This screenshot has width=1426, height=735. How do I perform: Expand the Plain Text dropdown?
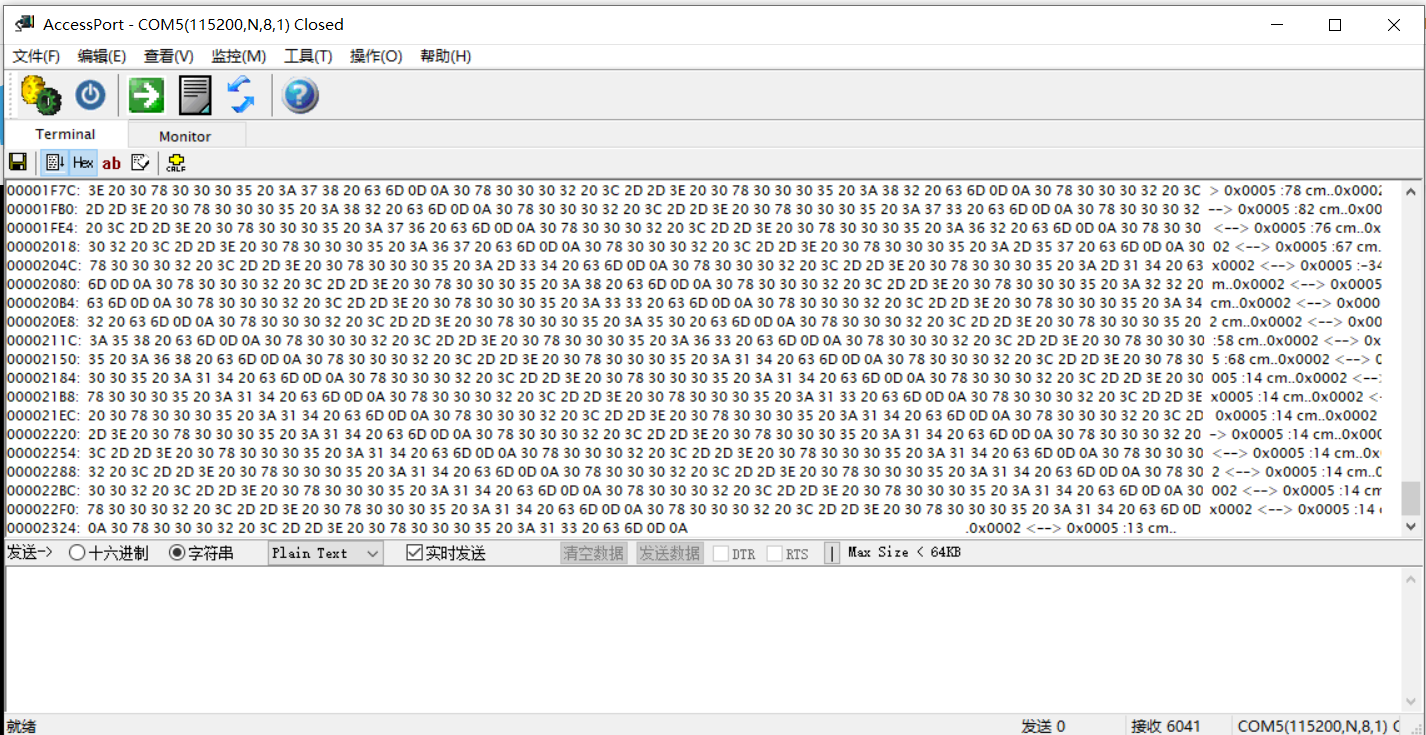[372, 553]
